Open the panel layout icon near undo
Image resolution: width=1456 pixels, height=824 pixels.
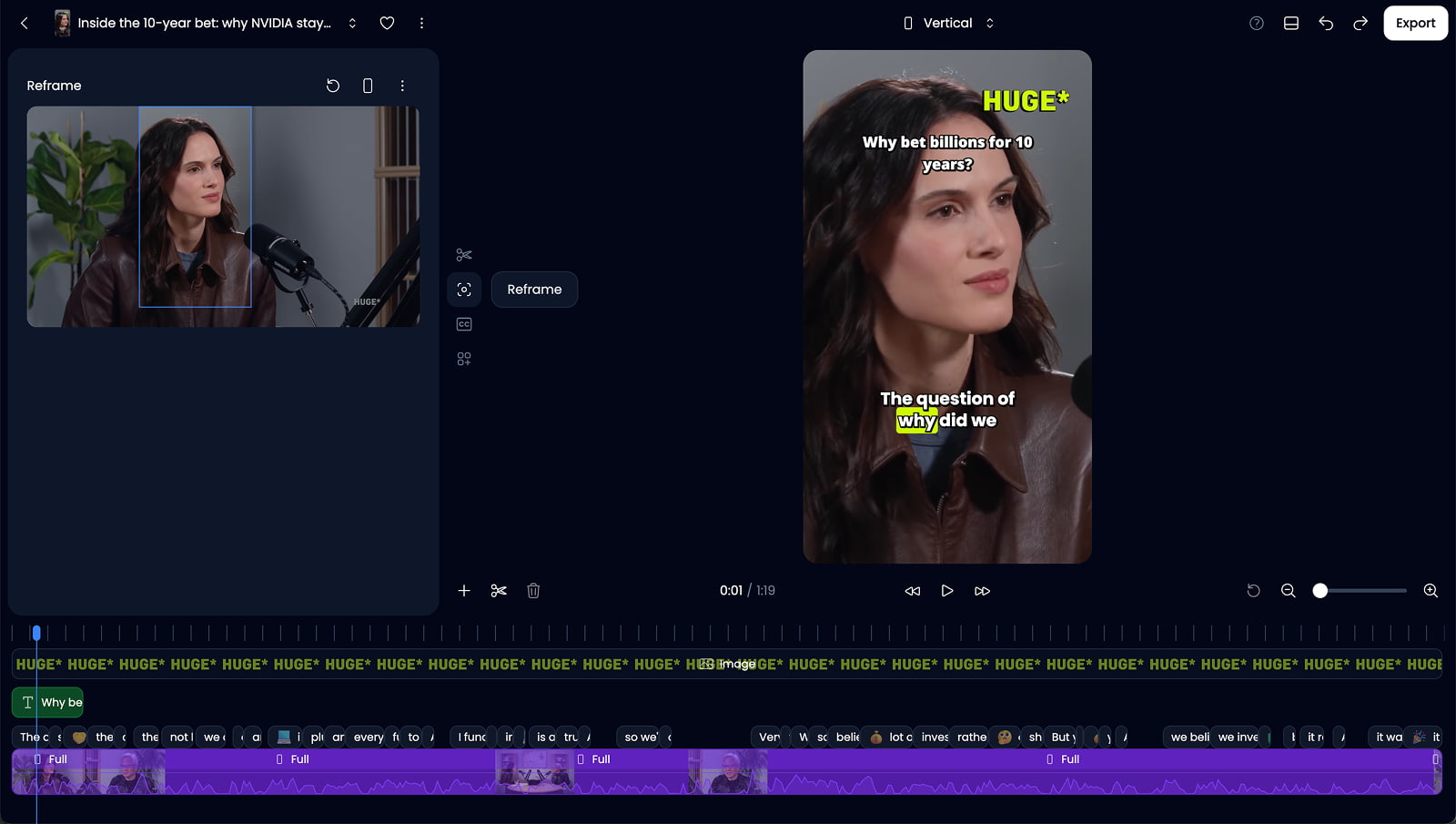(1290, 23)
